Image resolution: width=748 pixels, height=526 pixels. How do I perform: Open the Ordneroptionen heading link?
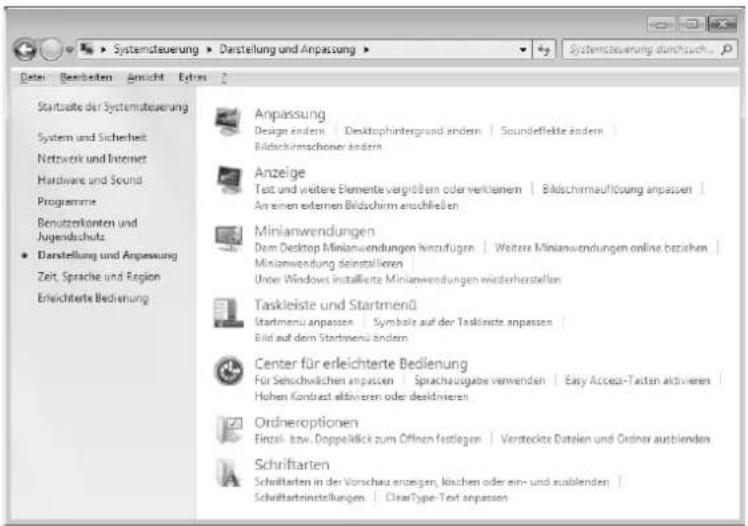(306, 423)
